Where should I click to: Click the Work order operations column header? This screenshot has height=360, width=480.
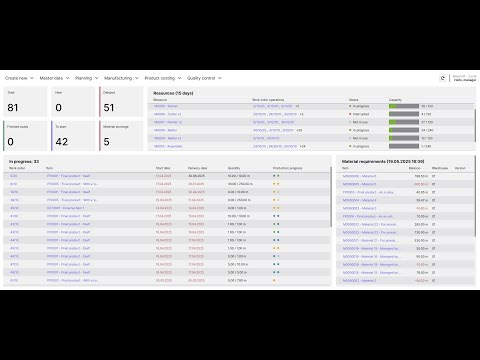(x=268, y=100)
